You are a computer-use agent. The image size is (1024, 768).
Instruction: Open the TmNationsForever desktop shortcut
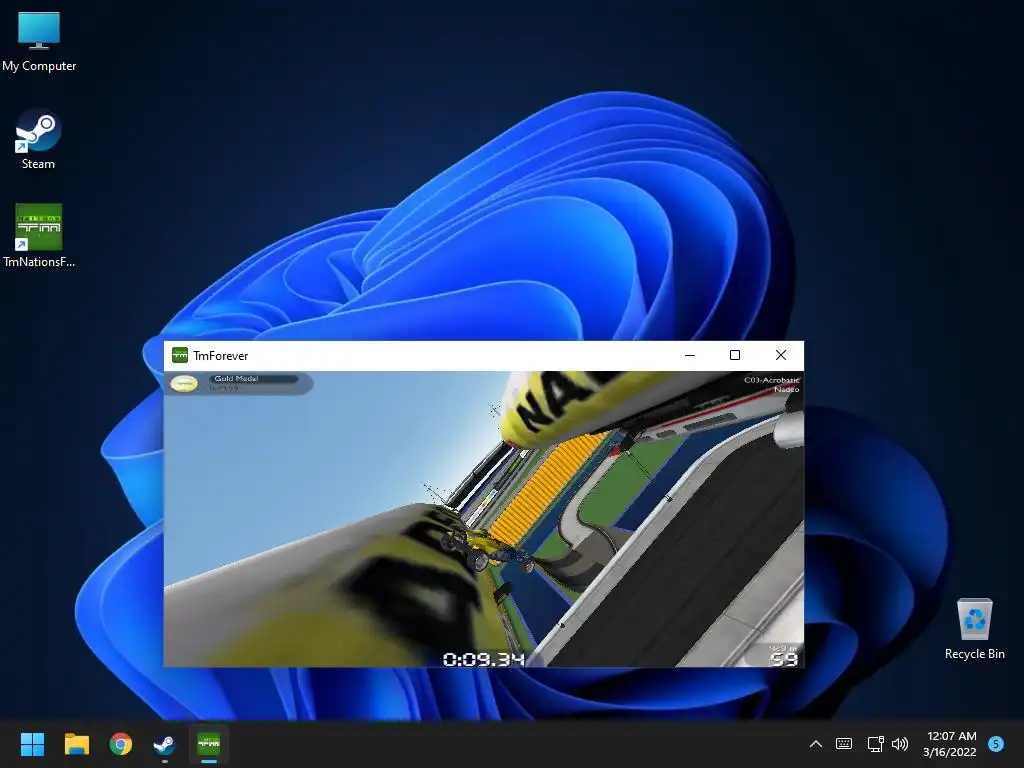[x=39, y=236]
